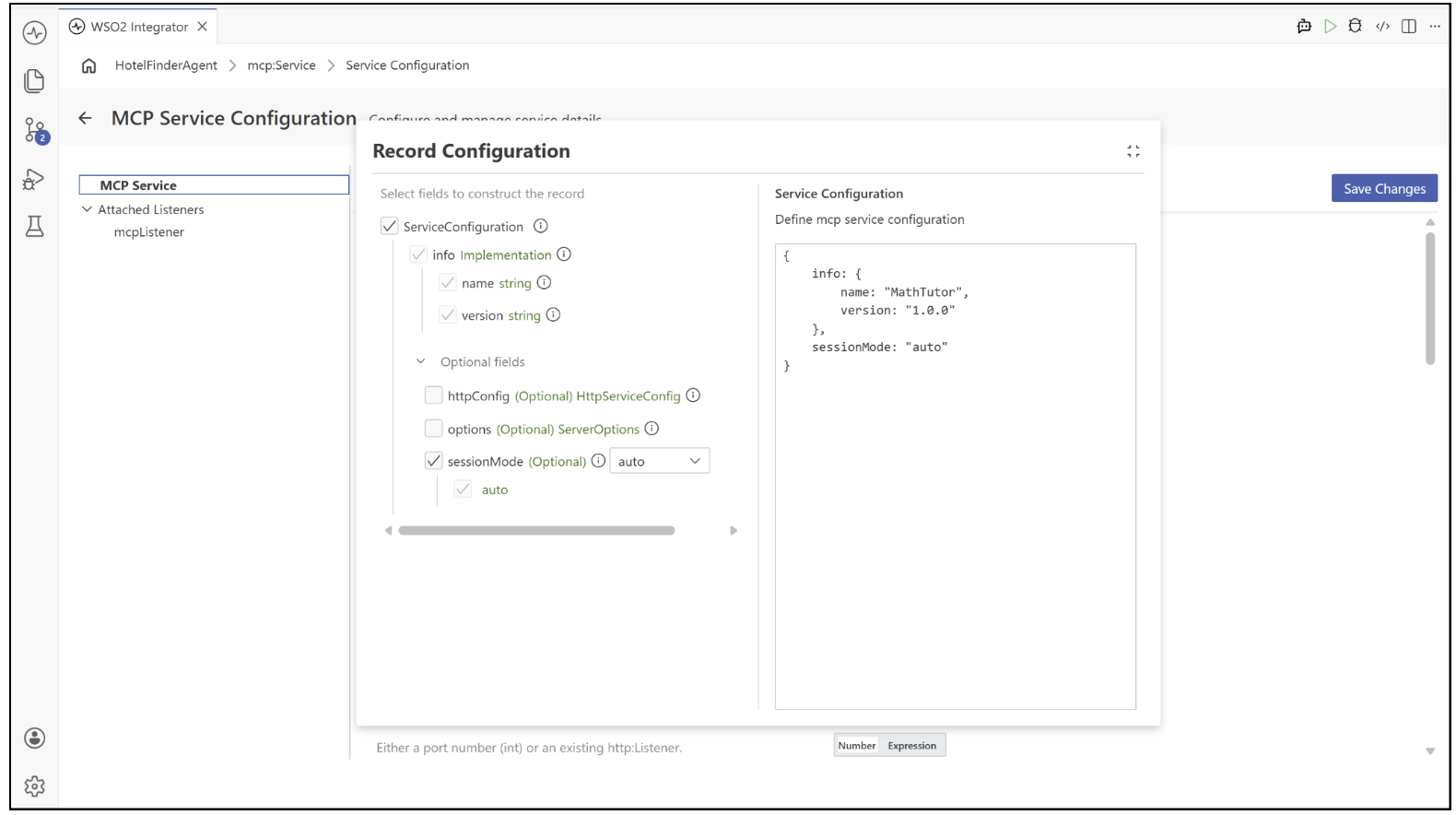Click the vertical scrollbar on the right
Screen dimensions: 1456x815
click(x=1430, y=299)
